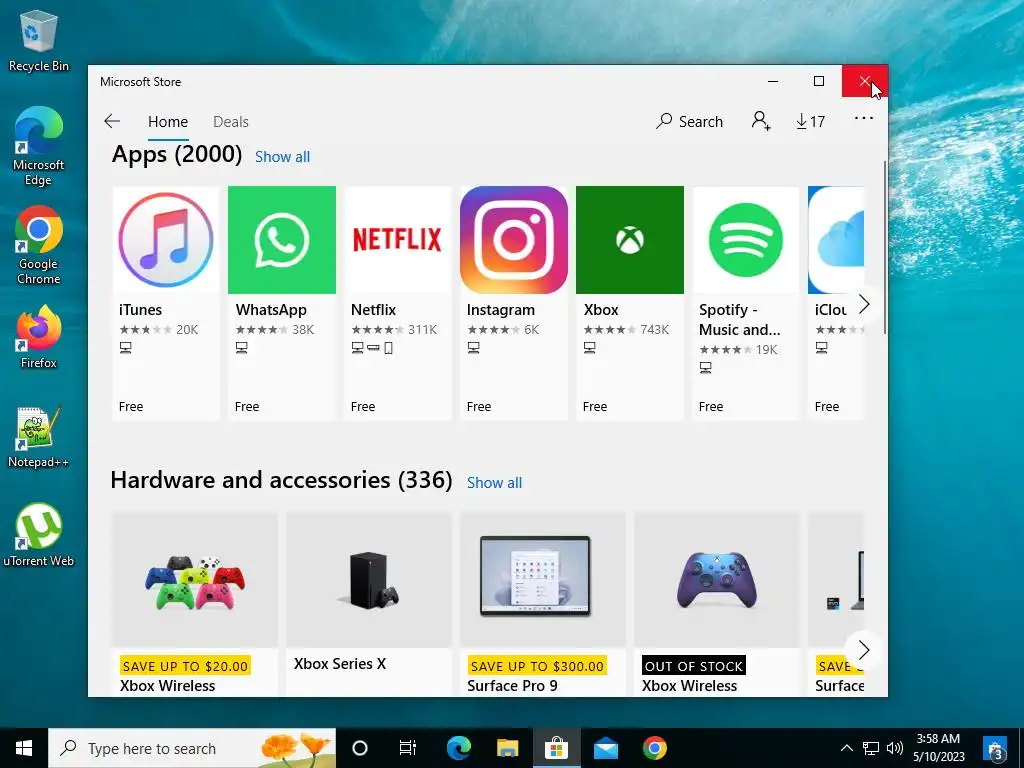Open the Xbox app tile
This screenshot has height=768, width=1024.
pos(630,303)
